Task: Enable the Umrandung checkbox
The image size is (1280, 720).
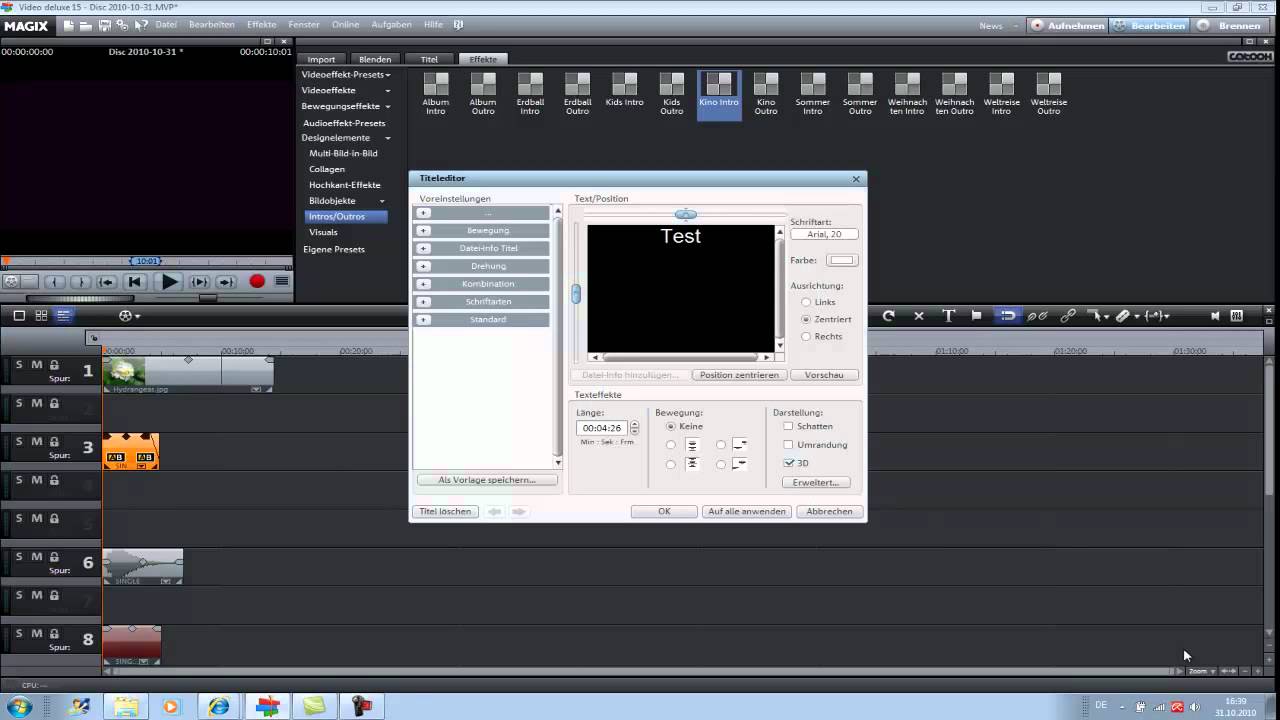Action: [x=788, y=444]
